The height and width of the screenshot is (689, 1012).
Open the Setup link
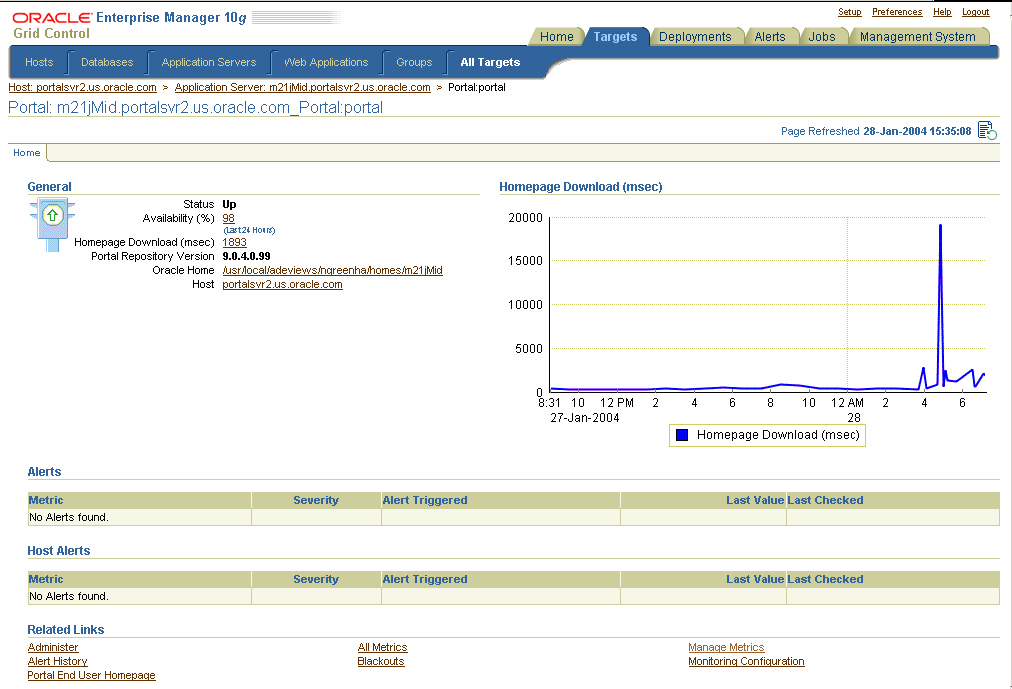pyautogui.click(x=849, y=12)
